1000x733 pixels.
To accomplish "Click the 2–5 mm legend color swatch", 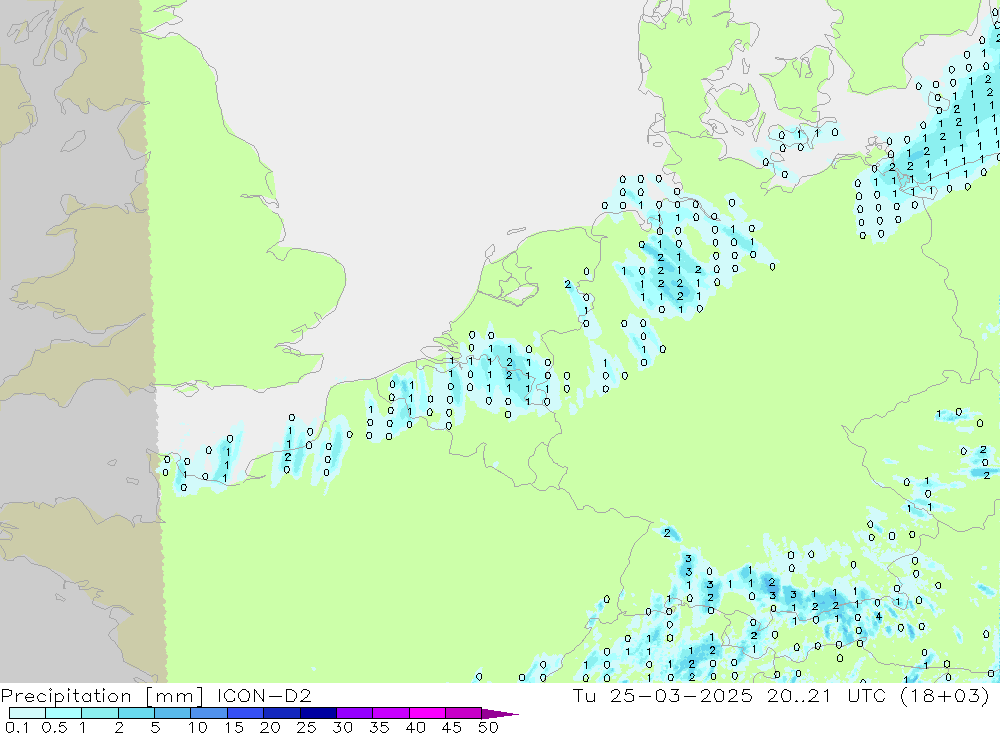I will 136,713.
